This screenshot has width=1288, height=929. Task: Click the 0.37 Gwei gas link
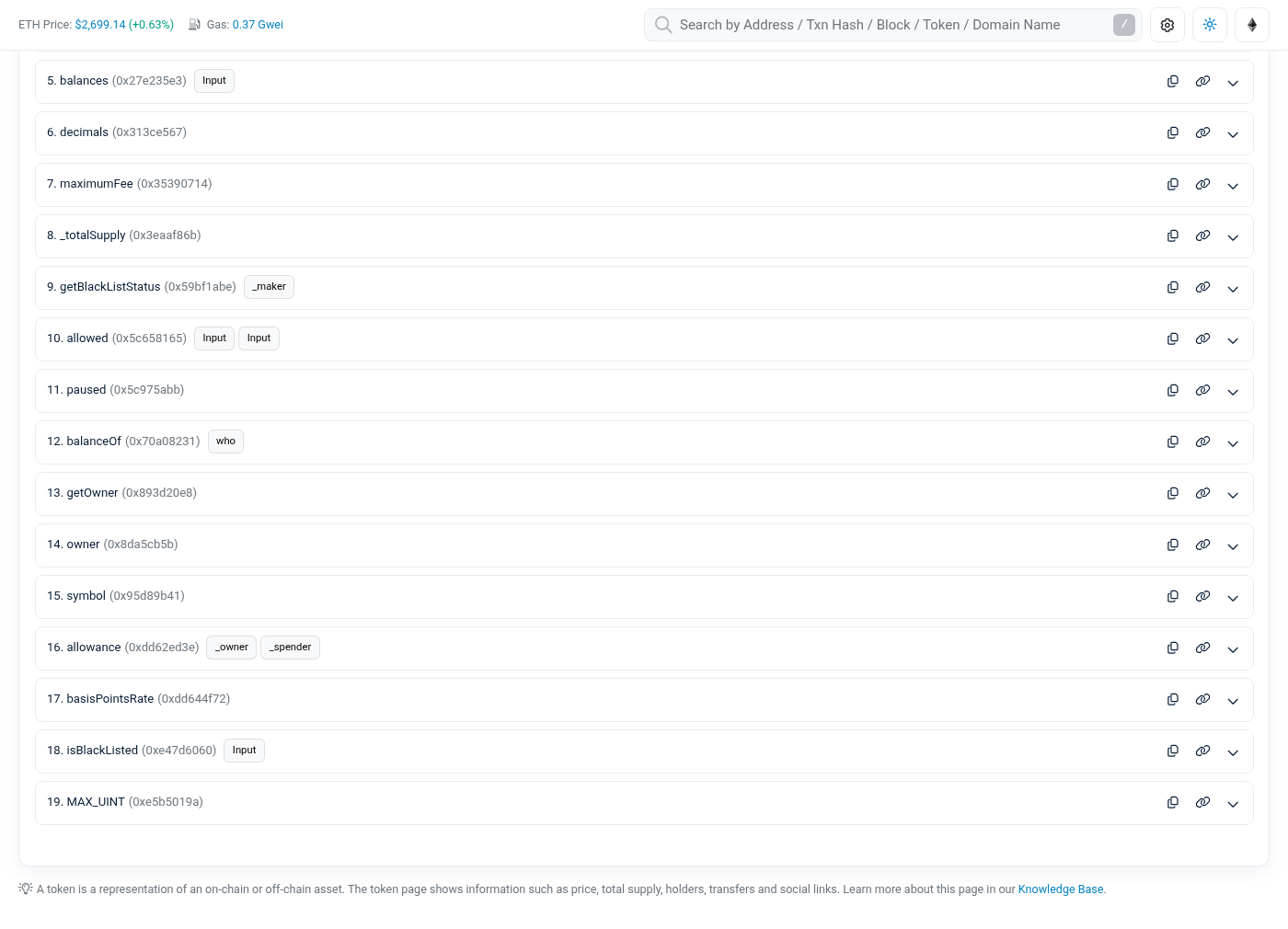click(x=258, y=25)
